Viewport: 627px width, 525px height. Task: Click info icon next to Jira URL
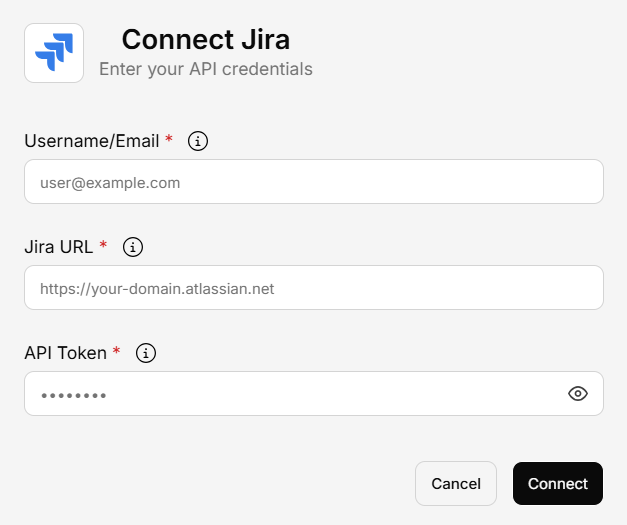(x=134, y=247)
